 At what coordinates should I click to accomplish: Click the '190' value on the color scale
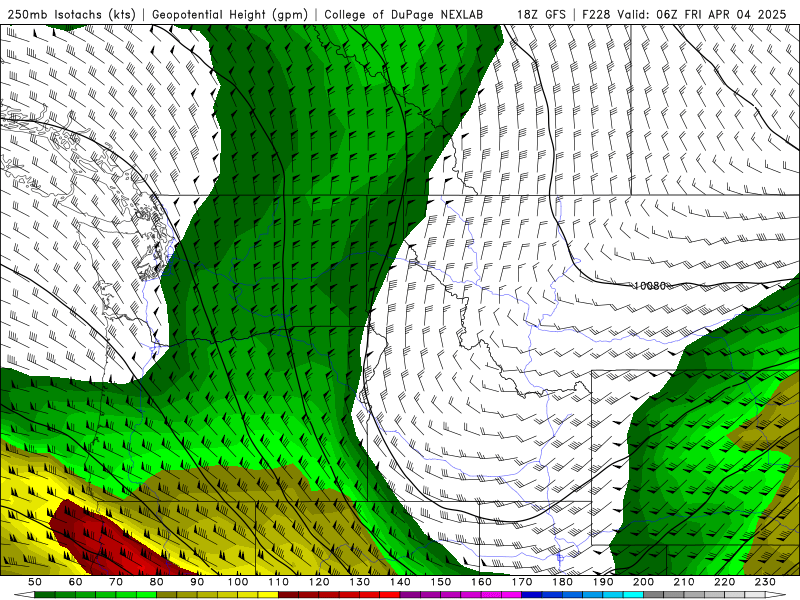coord(603,582)
